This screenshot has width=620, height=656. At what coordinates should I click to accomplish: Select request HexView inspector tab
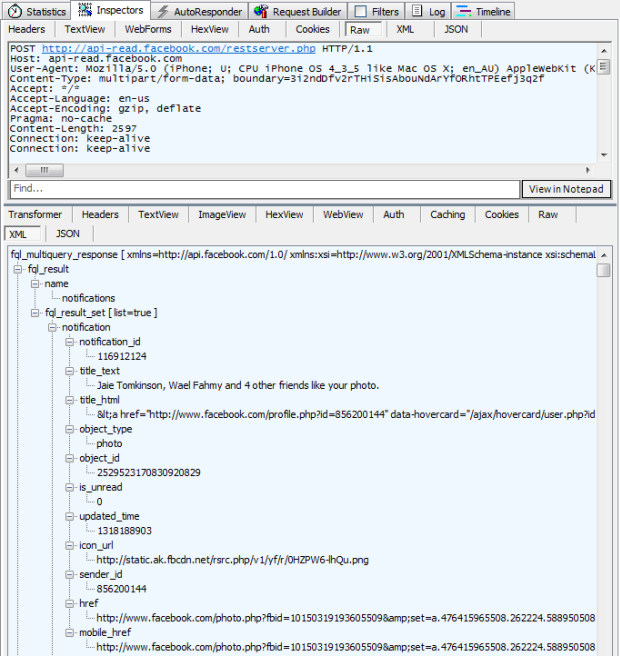pyautogui.click(x=210, y=29)
